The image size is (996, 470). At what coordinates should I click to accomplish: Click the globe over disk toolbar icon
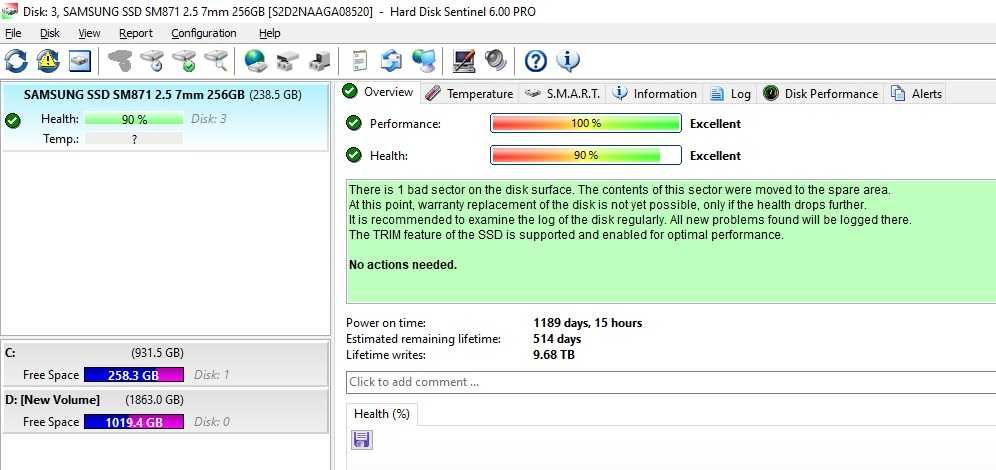(255, 61)
